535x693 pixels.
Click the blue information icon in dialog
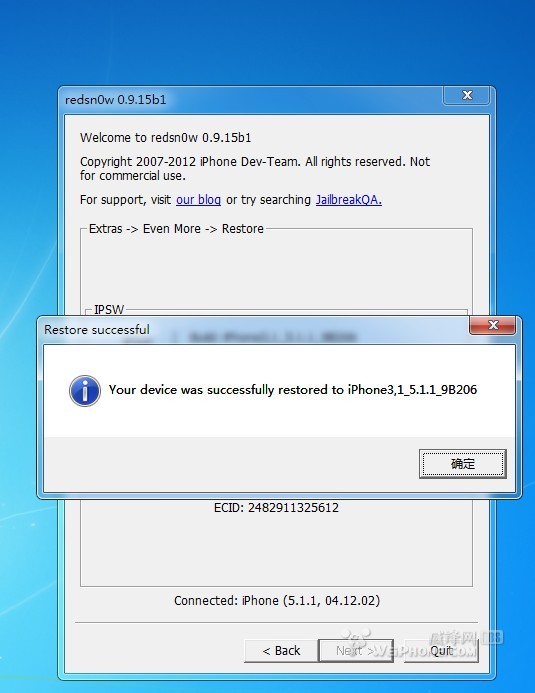85,391
